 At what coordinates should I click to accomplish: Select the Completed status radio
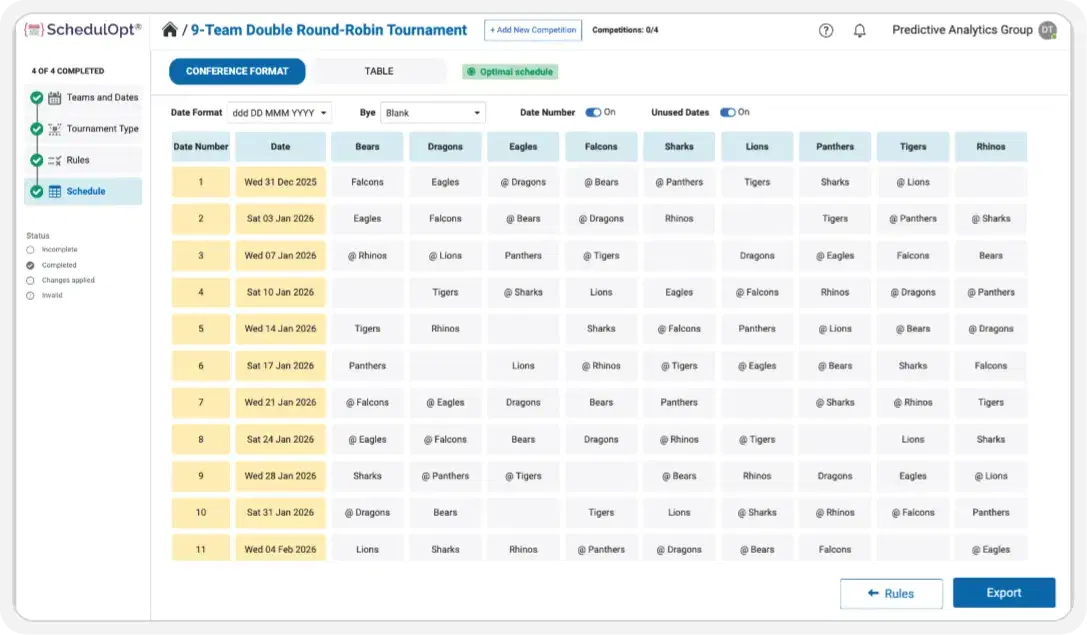(30, 265)
